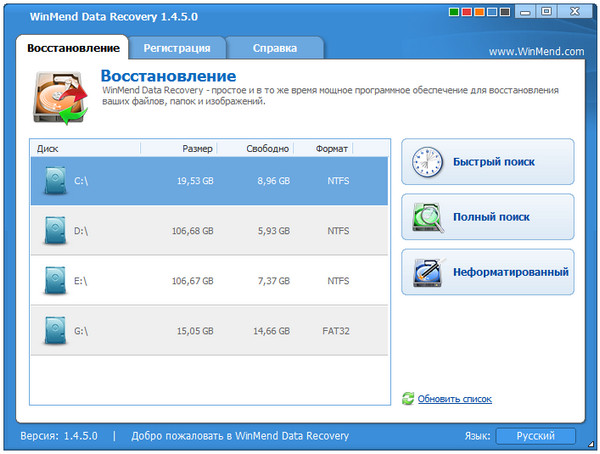
Task: Click the D:\ drive icon
Action: coord(54,231)
